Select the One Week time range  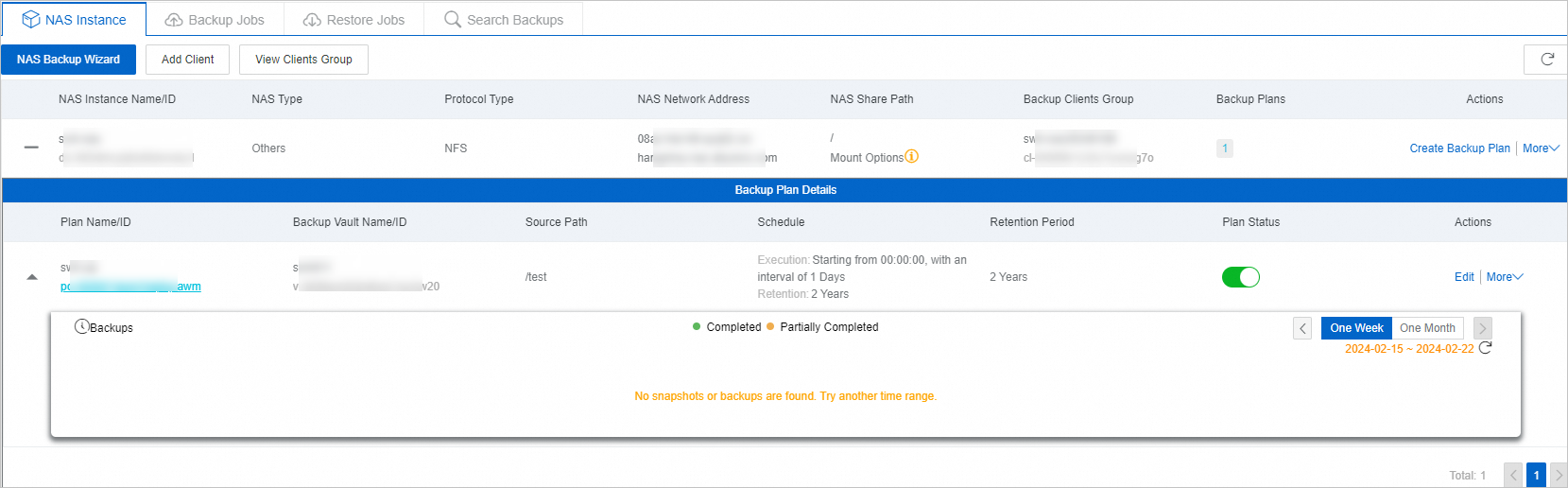(1356, 328)
